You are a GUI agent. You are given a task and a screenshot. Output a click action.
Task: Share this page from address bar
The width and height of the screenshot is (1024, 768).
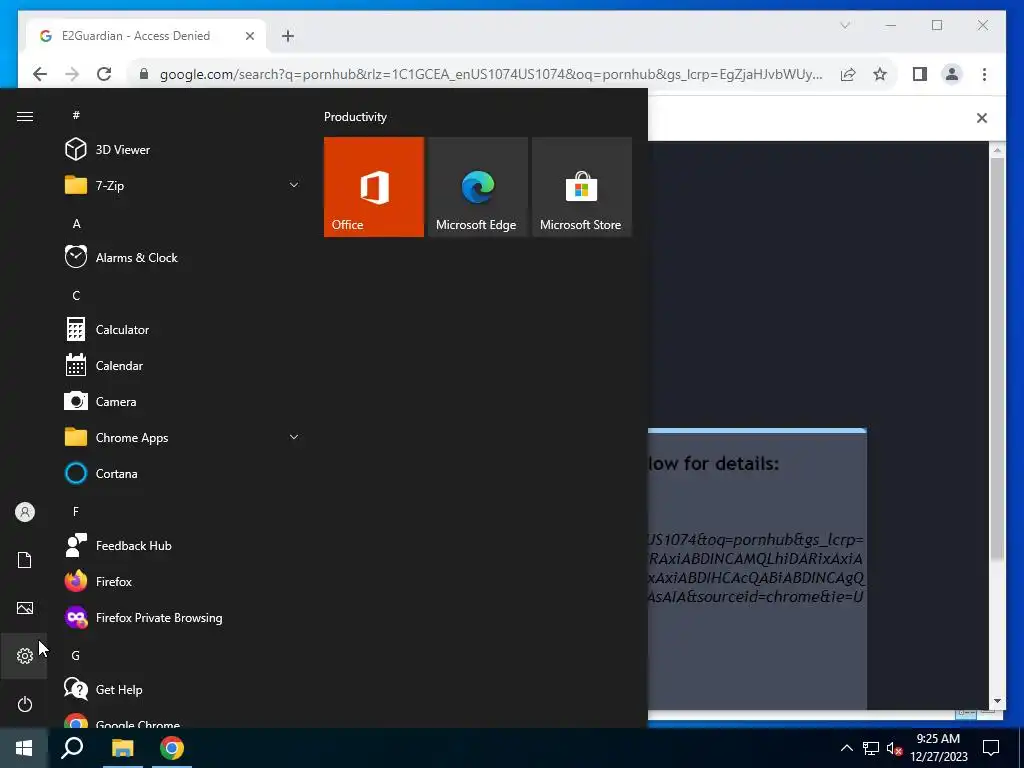pyautogui.click(x=848, y=74)
